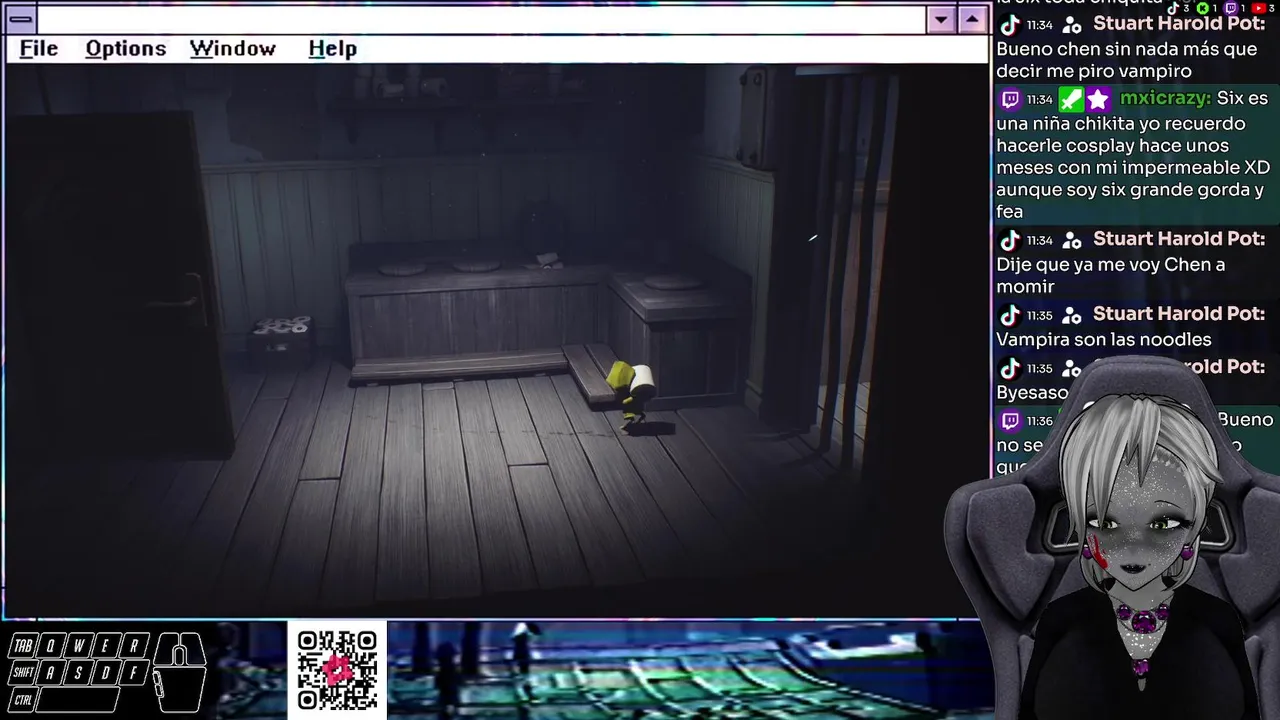Image resolution: width=1280 pixels, height=720 pixels.
Task: Click user badge icon above 'Bueno chen sin nada'
Action: [x=1072, y=25]
